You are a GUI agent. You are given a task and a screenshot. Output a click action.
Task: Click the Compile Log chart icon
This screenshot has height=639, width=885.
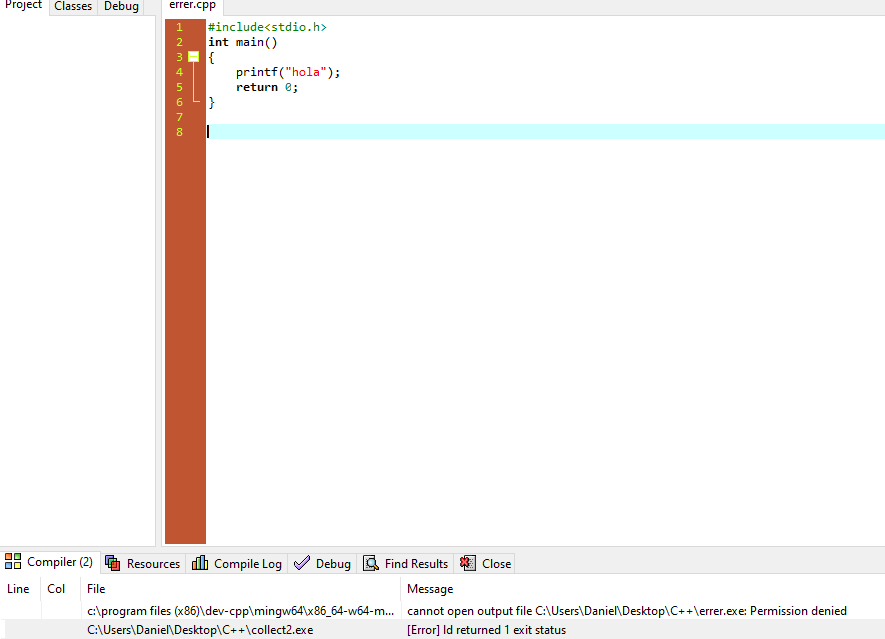coord(200,563)
